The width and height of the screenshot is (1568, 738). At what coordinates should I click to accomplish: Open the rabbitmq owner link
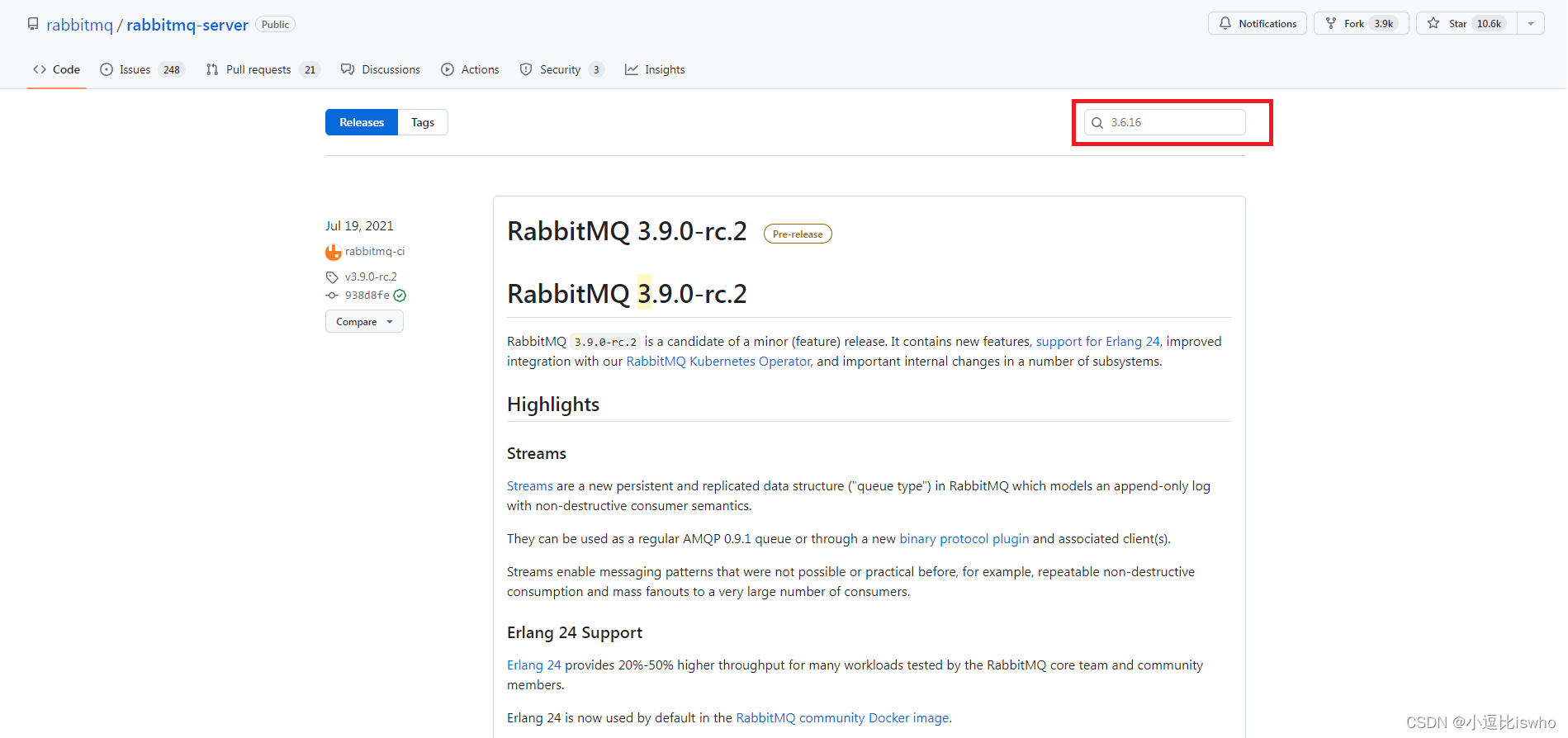coord(79,25)
